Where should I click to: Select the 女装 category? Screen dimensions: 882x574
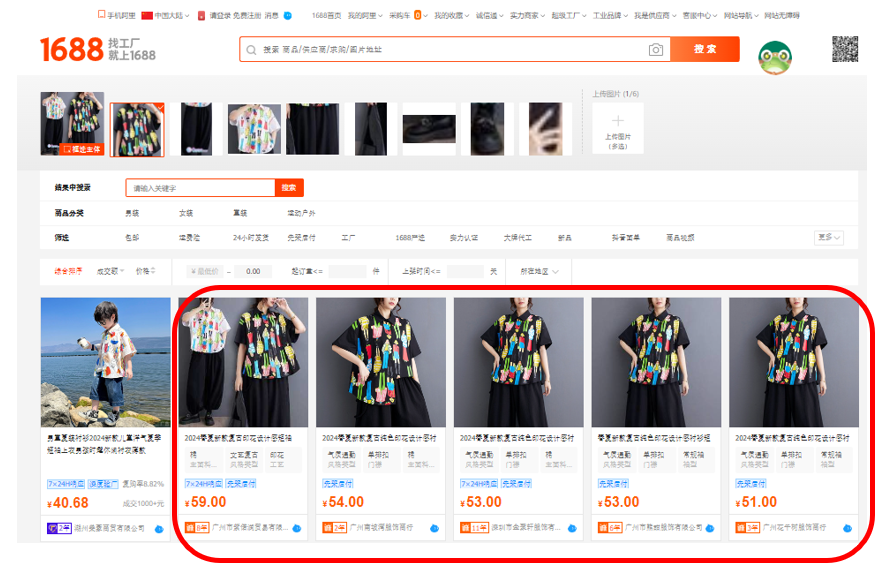tap(186, 213)
